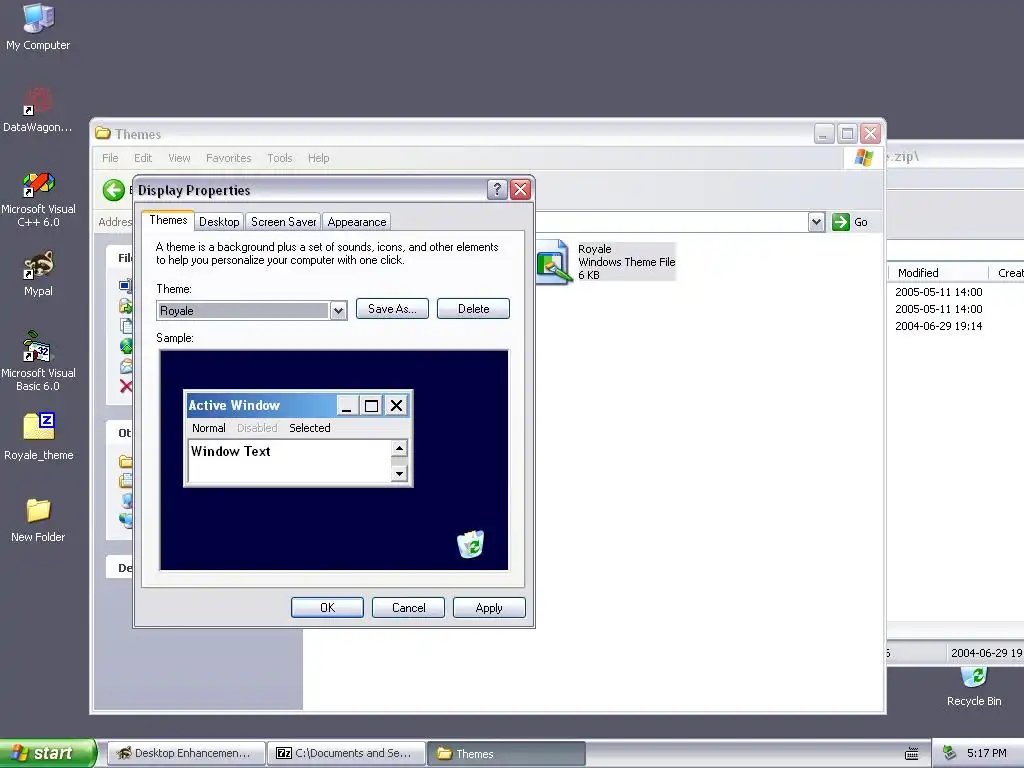1024x768 pixels.
Task: Open the File menu in Themes window
Action: [x=110, y=158]
